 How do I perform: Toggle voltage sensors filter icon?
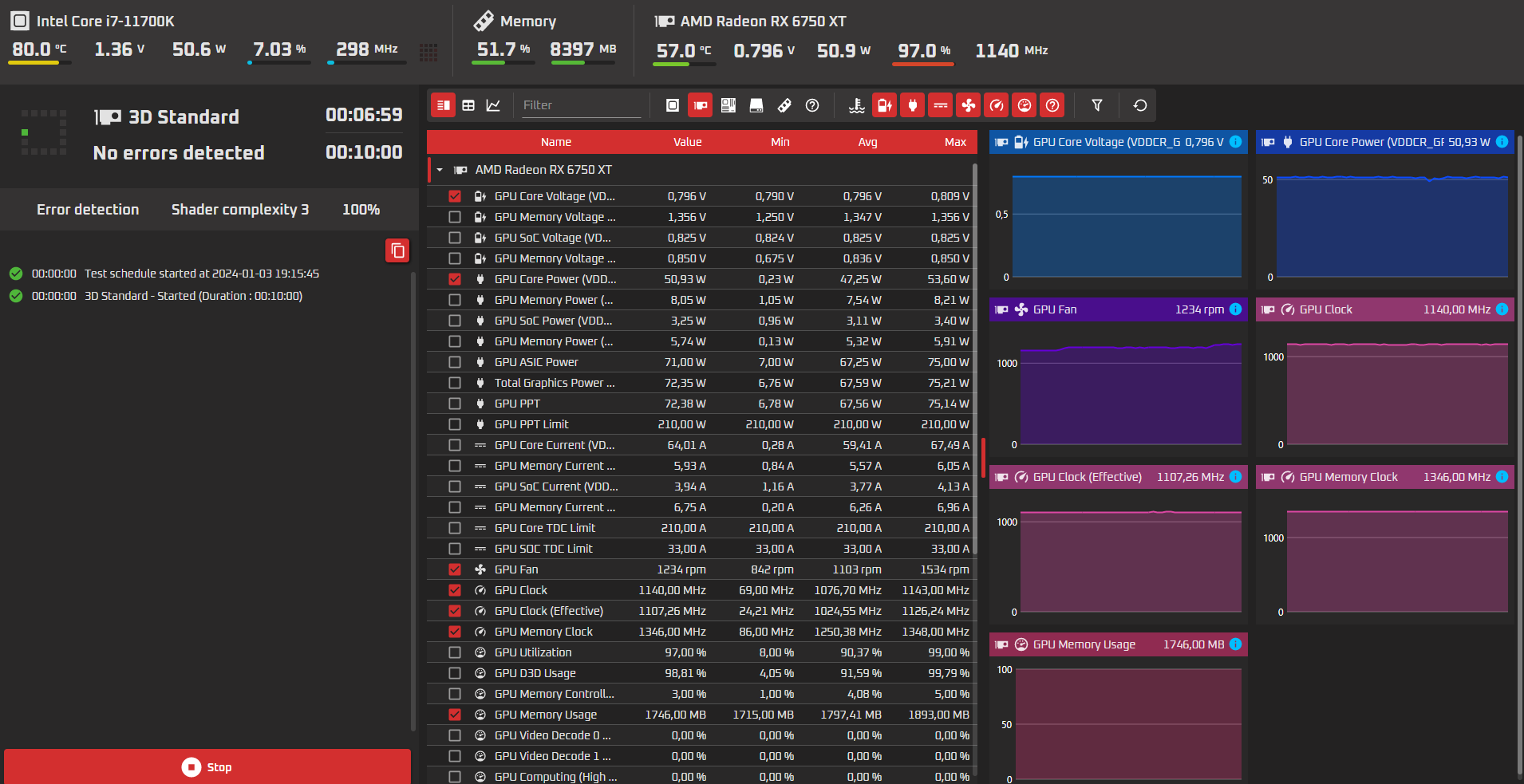[x=885, y=105]
